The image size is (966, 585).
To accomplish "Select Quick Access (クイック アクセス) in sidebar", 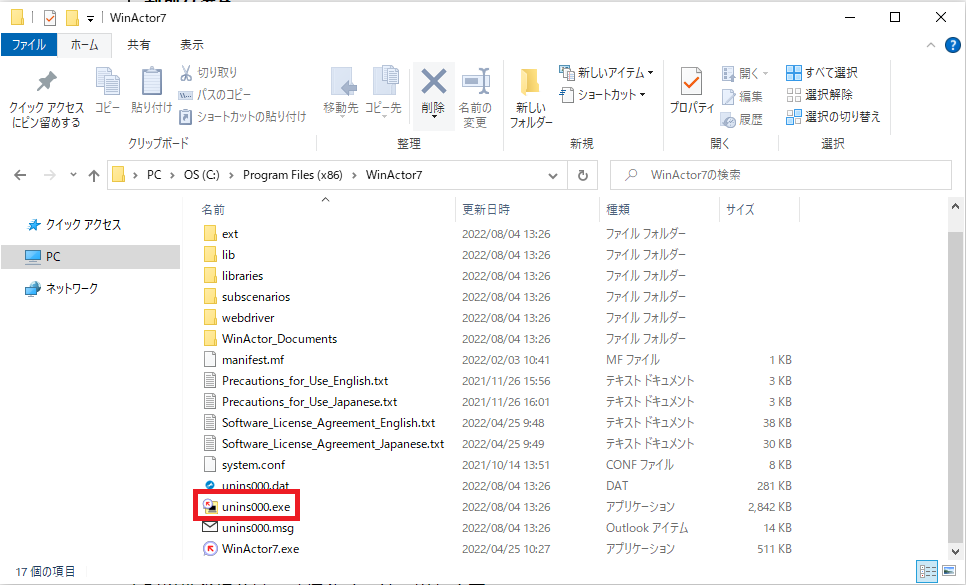I will (x=75, y=225).
